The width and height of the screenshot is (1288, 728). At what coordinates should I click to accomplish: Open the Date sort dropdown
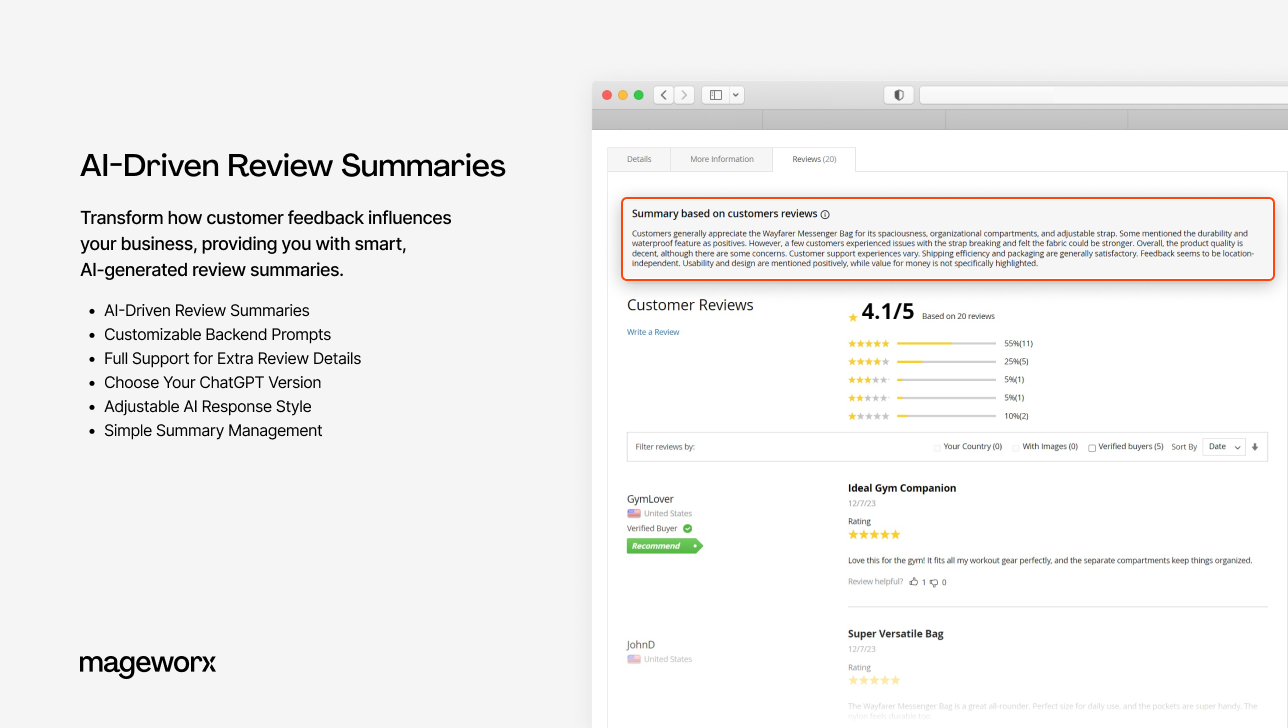(1222, 446)
